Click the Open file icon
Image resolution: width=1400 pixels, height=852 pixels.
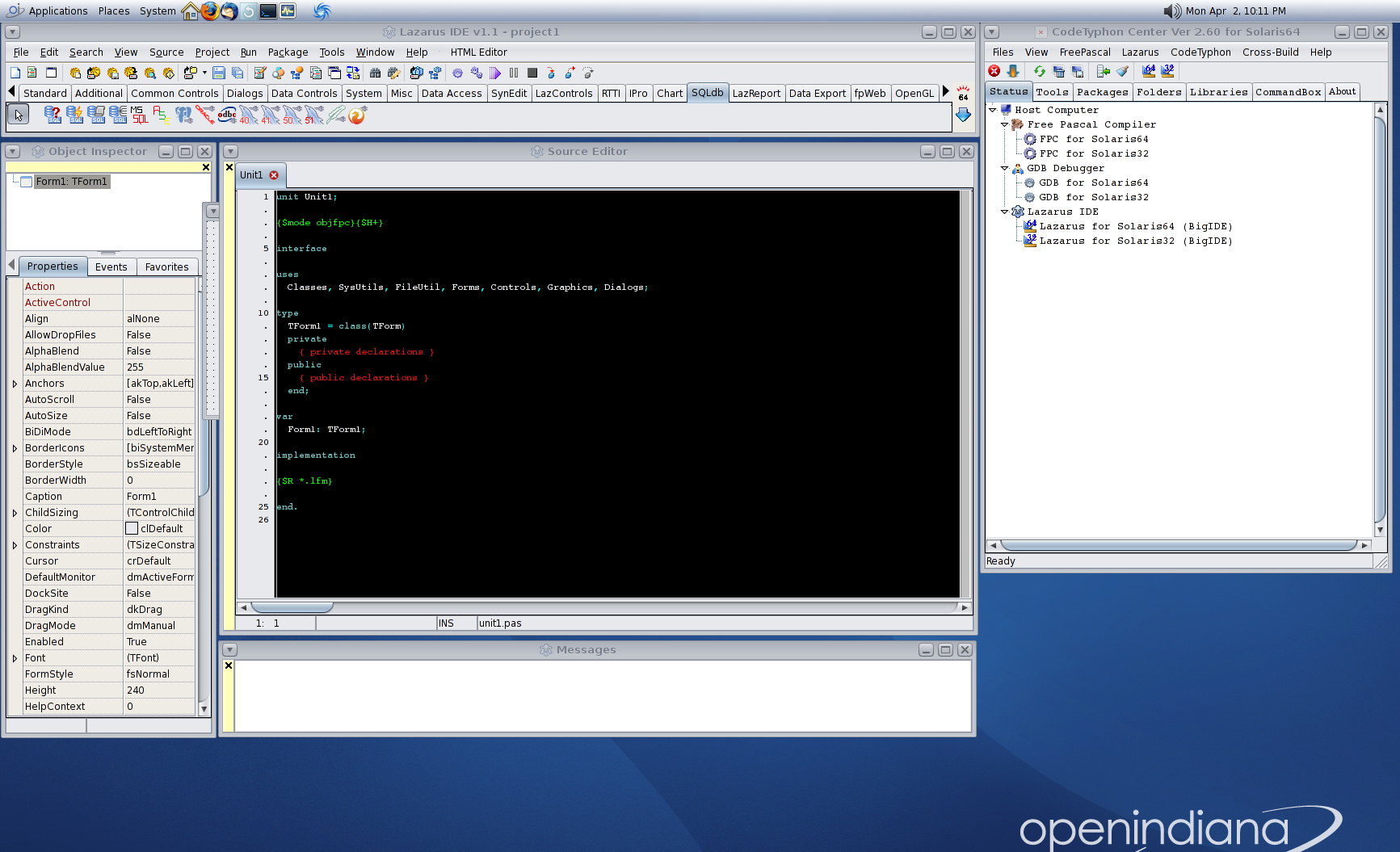(x=190, y=73)
